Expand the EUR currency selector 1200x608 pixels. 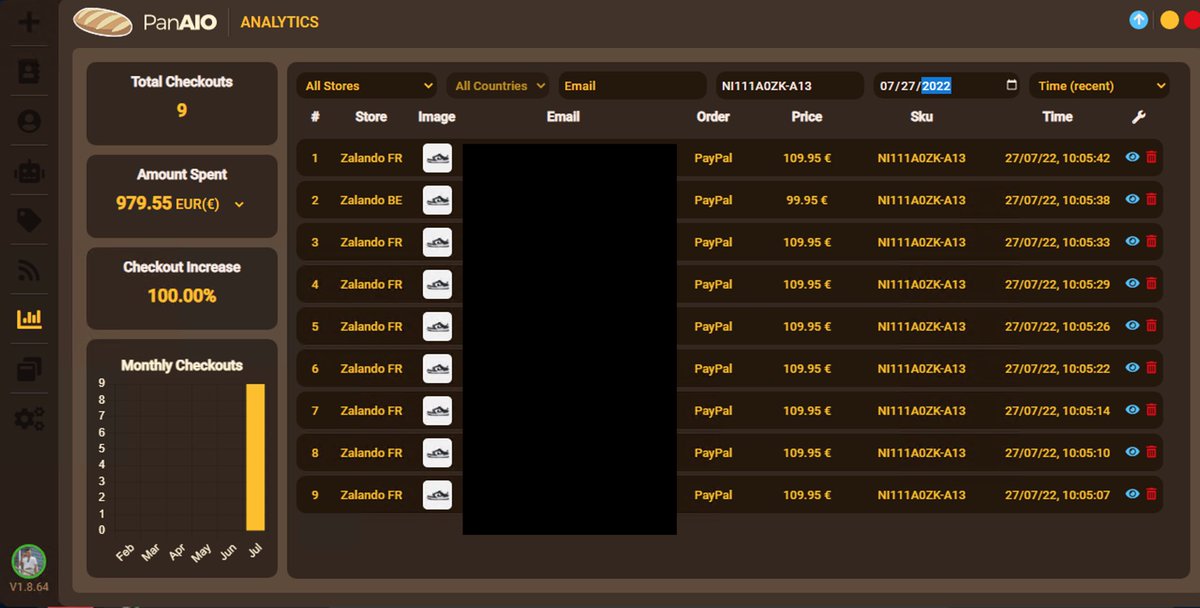click(x=238, y=204)
